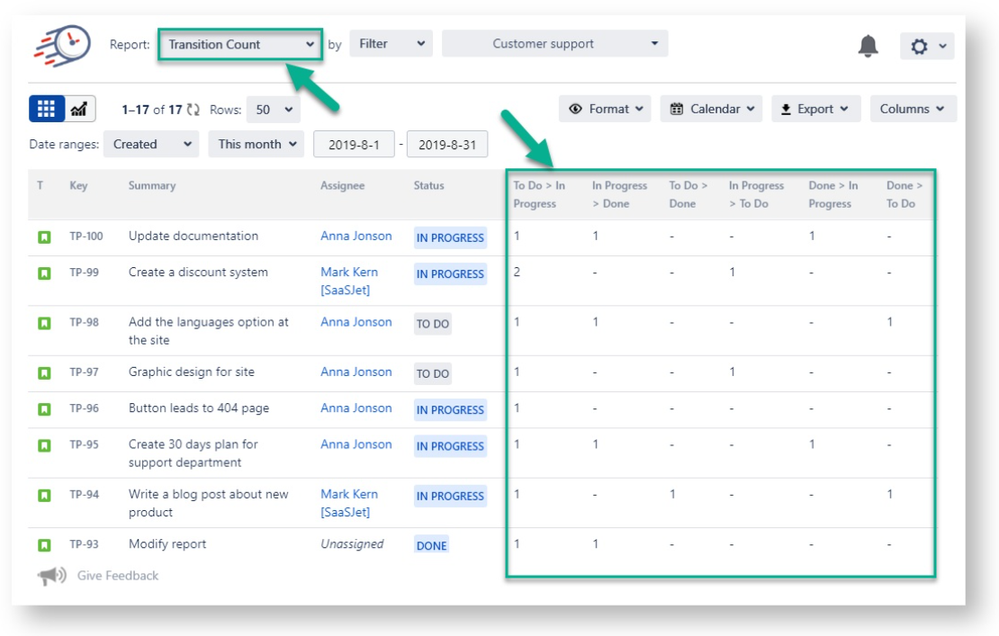Click the Unassigned assignee for TP-93
Image resolution: width=999 pixels, height=636 pixels.
[352, 544]
